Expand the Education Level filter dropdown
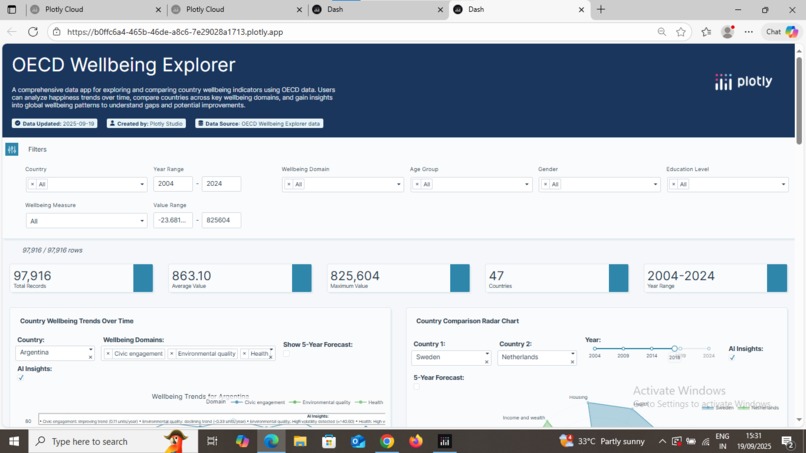The height and width of the screenshot is (453, 806). [783, 184]
